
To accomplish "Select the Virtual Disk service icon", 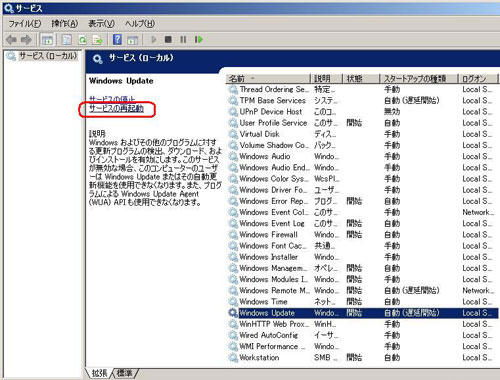I will (233, 134).
